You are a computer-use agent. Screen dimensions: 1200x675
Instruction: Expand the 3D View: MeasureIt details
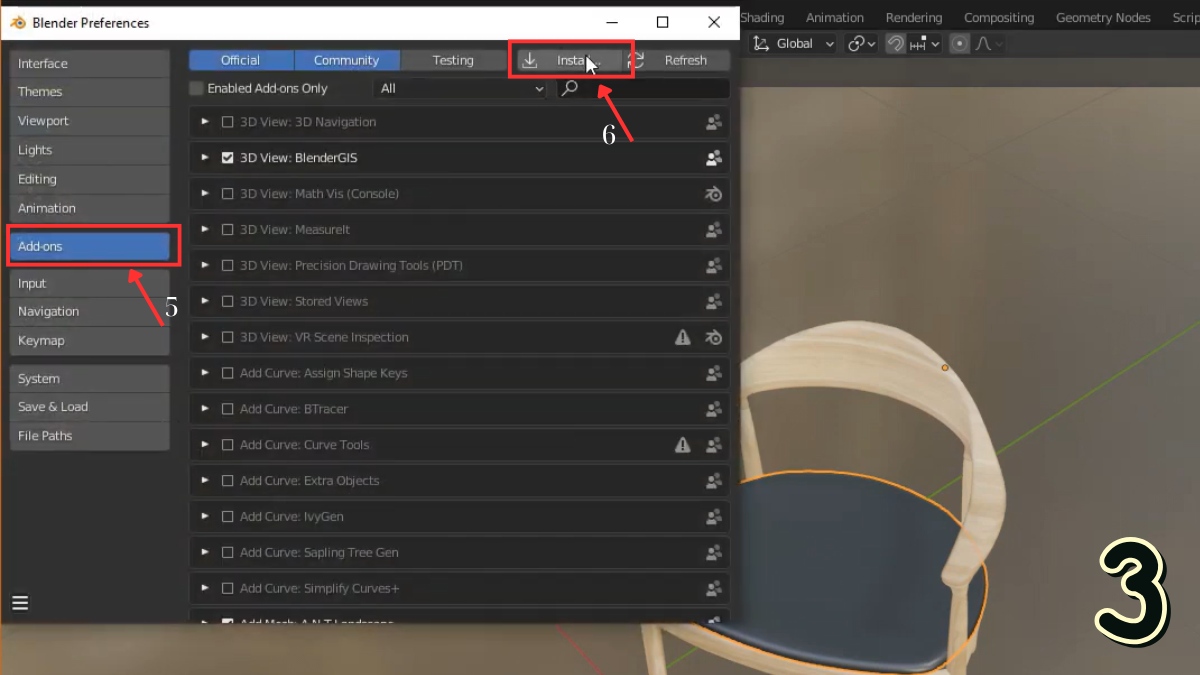click(x=205, y=230)
